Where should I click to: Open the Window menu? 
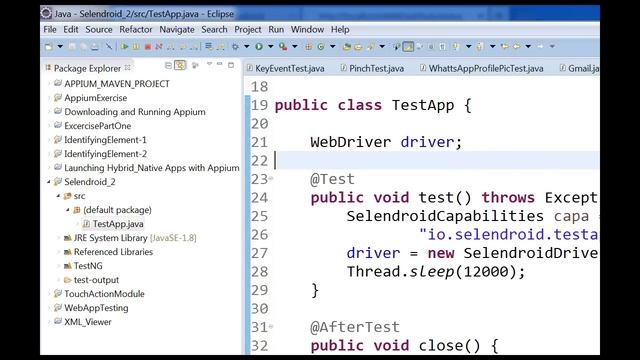coord(307,29)
